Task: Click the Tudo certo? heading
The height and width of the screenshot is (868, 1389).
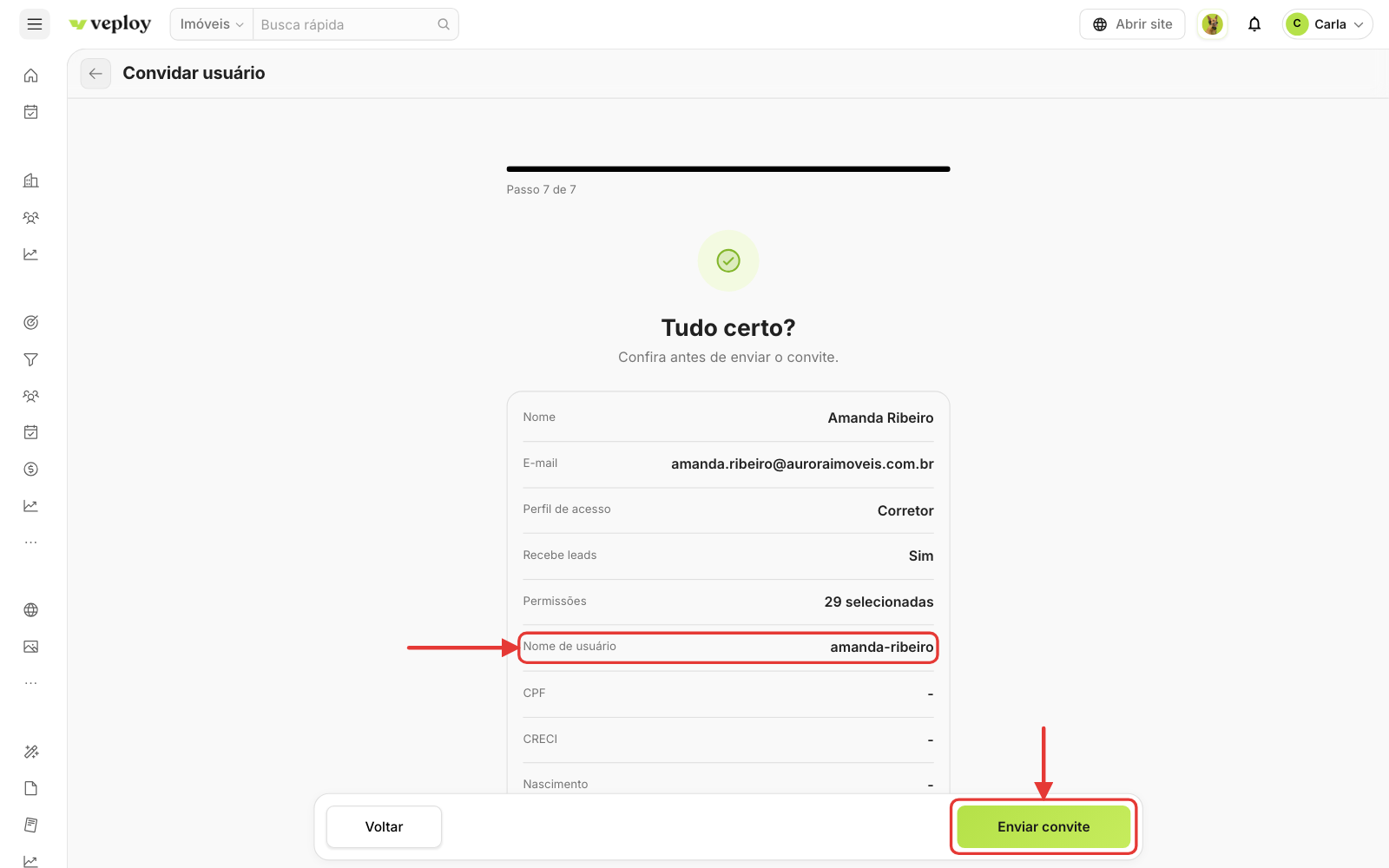Action: 728,328
